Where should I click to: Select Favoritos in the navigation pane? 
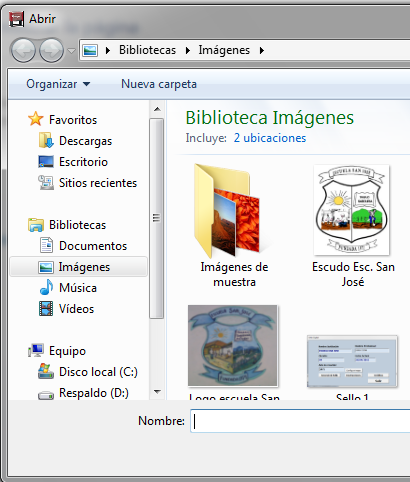tap(73, 120)
